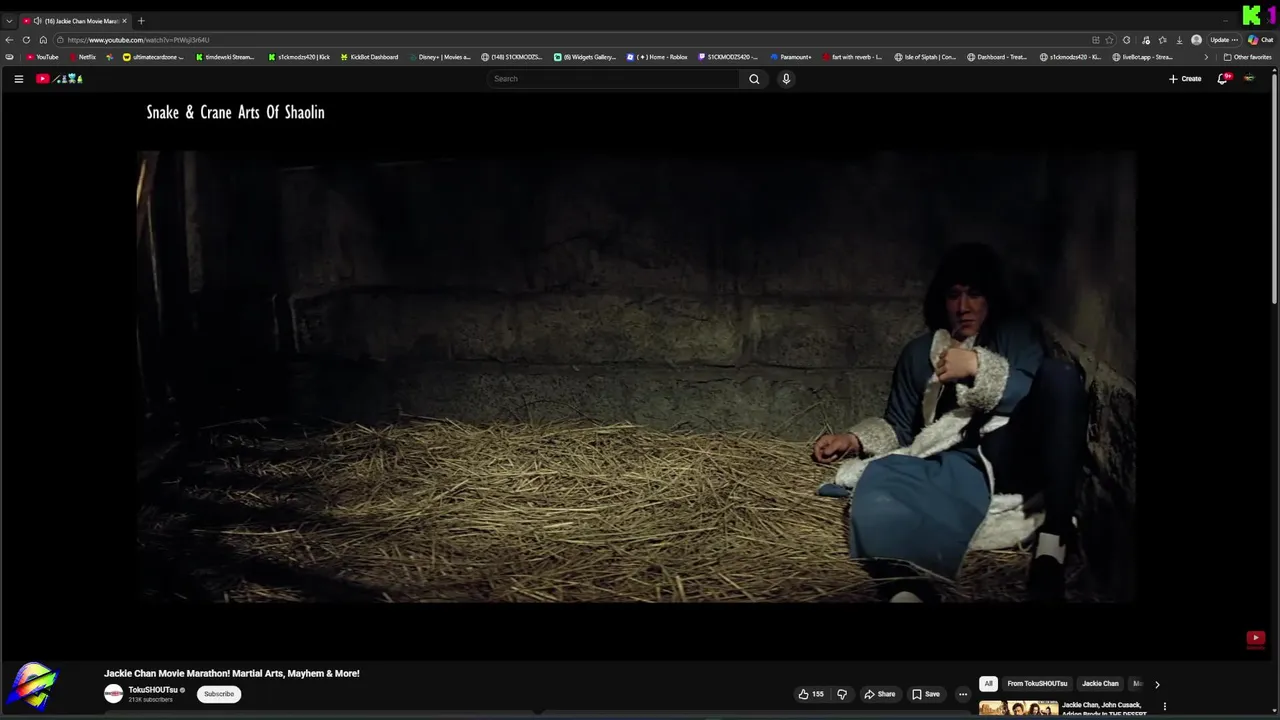Open the livebot.app bookmark

click(x=1142, y=57)
